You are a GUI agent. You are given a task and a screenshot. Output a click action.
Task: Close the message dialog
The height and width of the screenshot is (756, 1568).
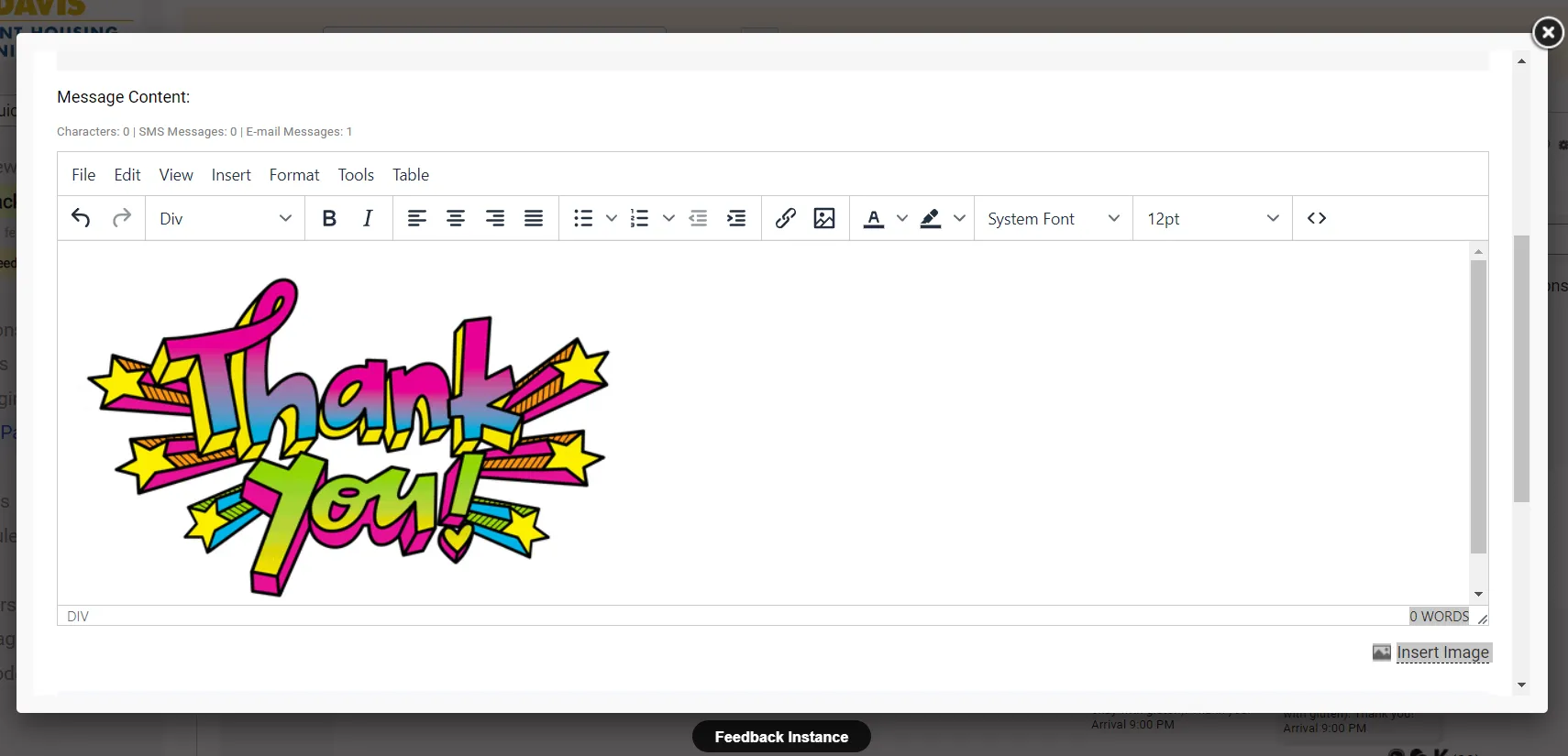pos(1548,33)
